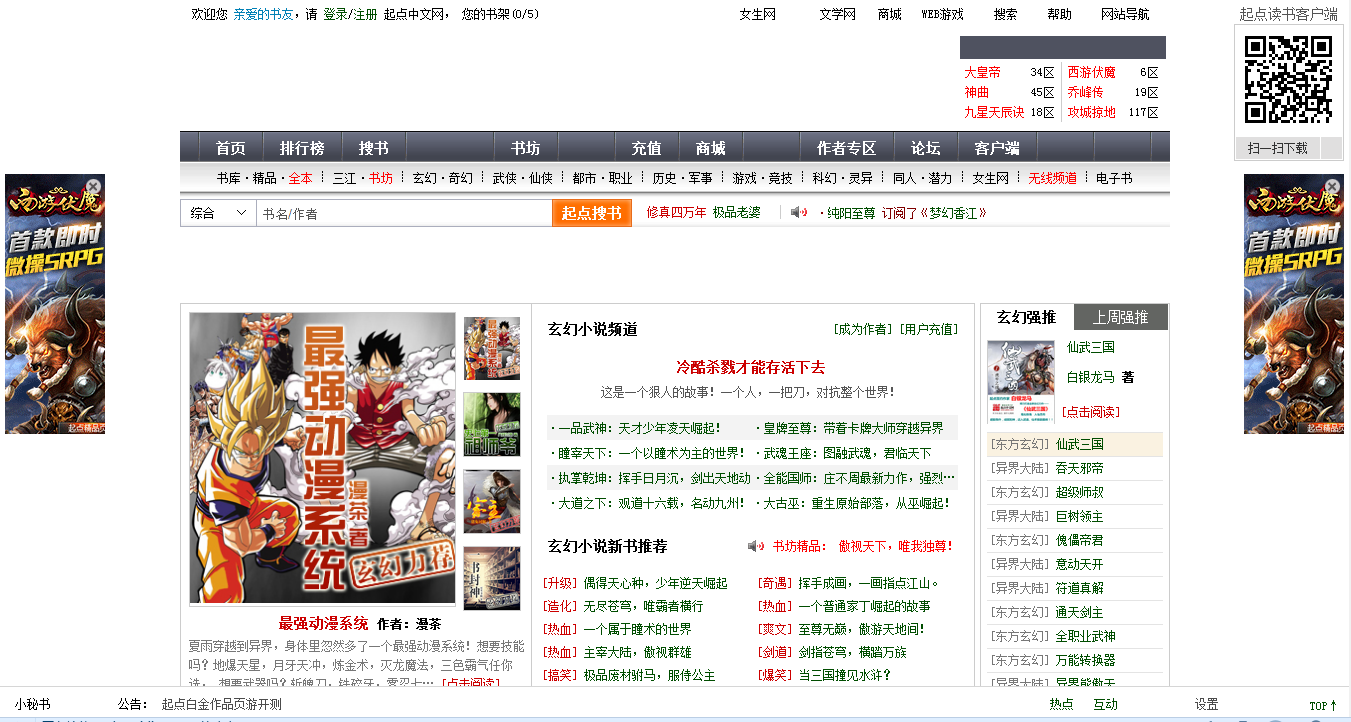The height and width of the screenshot is (722, 1351).
Task: Open 全职业武神 in the recommendation list
Action: click(x=1085, y=636)
